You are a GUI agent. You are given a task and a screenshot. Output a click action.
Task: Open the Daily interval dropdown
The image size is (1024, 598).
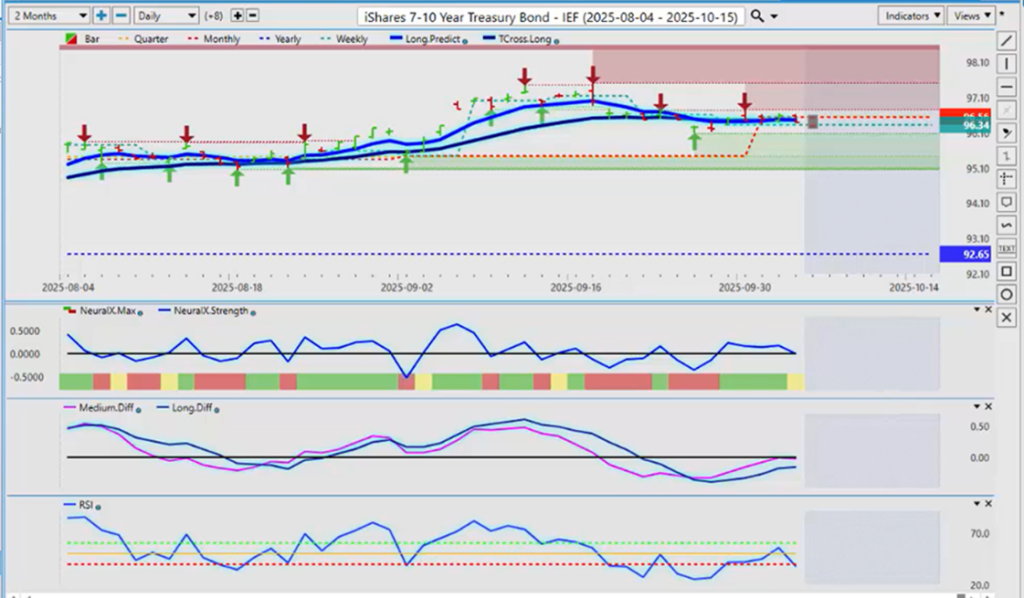point(165,16)
